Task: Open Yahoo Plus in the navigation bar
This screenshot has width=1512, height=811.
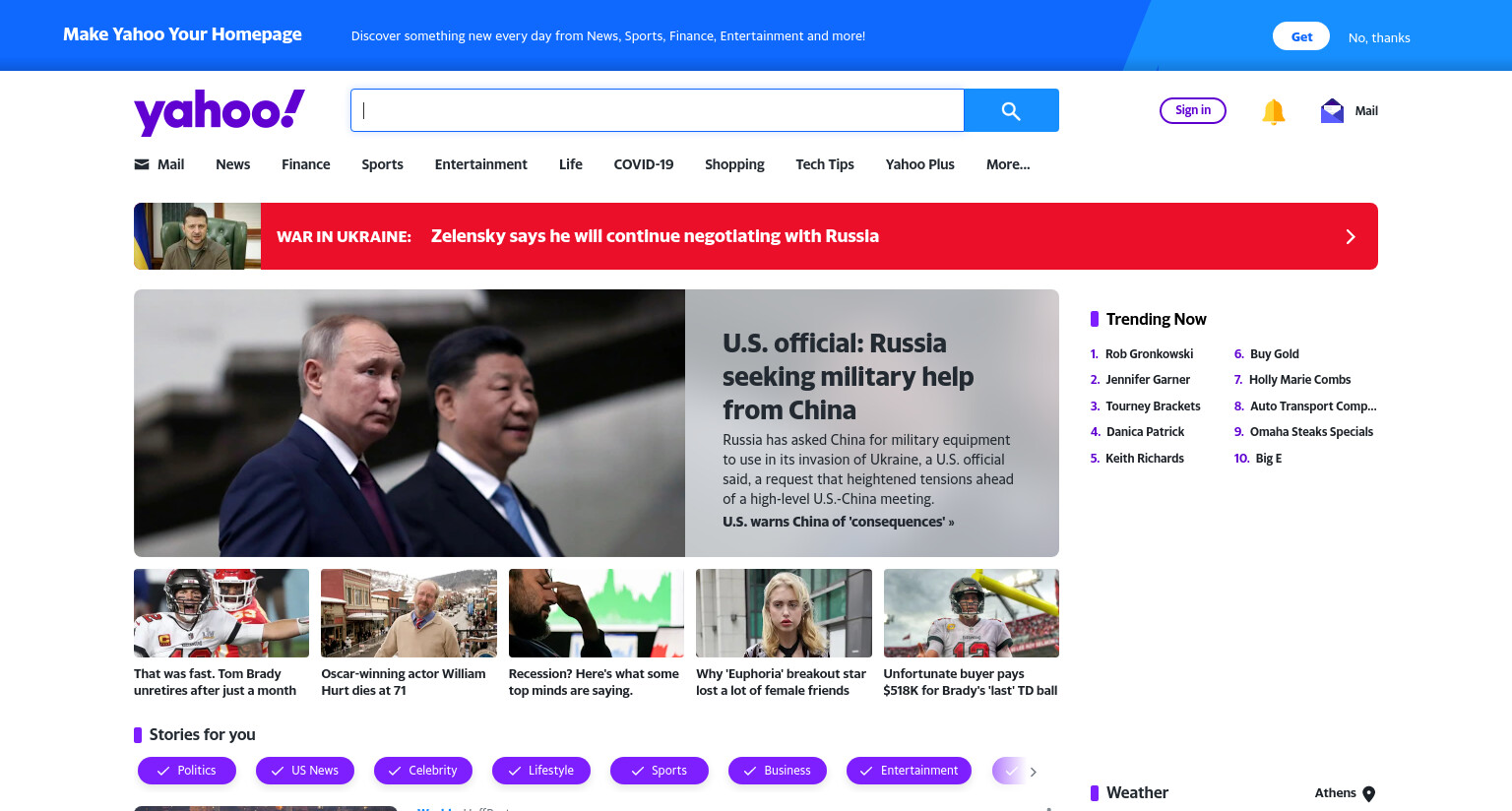Action: pyautogui.click(x=920, y=164)
